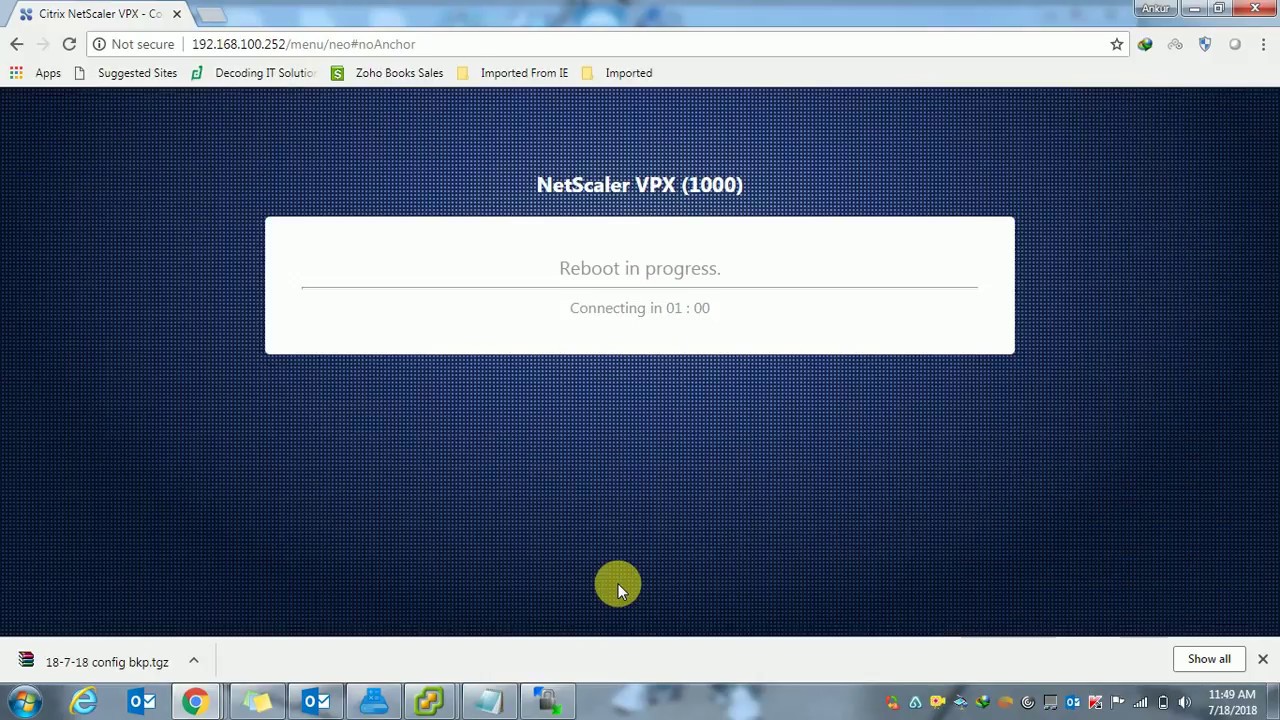
Task: Open Chrome's three-dot menu
Action: click(x=1263, y=44)
